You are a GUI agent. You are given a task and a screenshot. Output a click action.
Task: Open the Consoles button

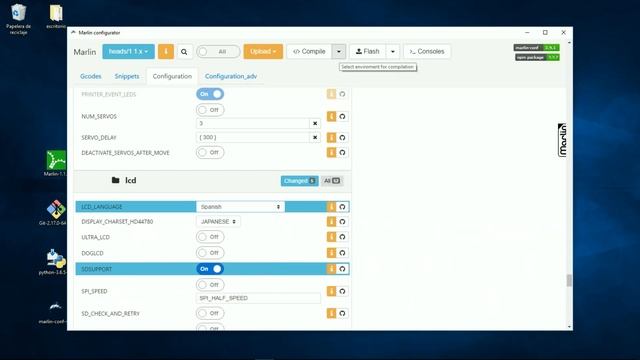point(427,51)
